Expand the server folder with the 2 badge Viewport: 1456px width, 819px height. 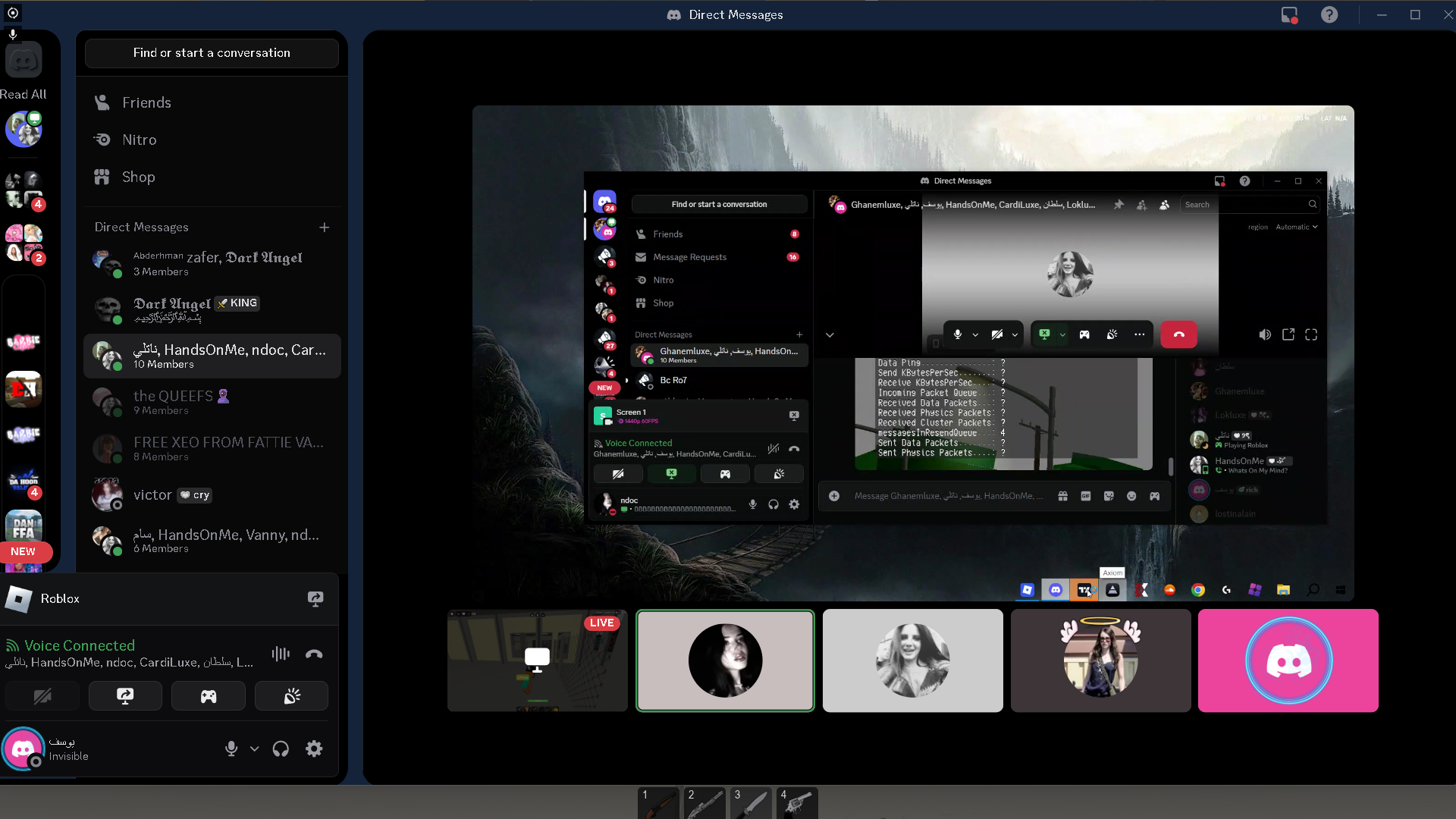point(24,244)
